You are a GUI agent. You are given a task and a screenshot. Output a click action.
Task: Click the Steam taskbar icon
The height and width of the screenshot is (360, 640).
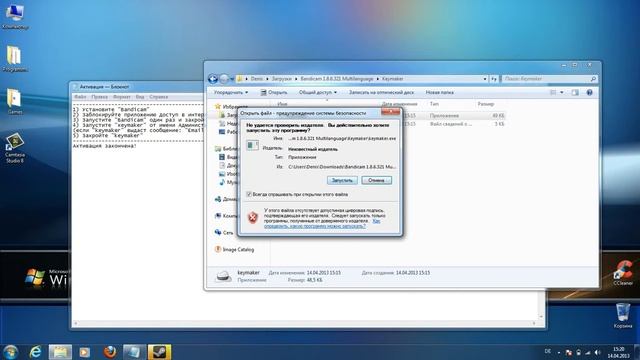[x=159, y=352]
